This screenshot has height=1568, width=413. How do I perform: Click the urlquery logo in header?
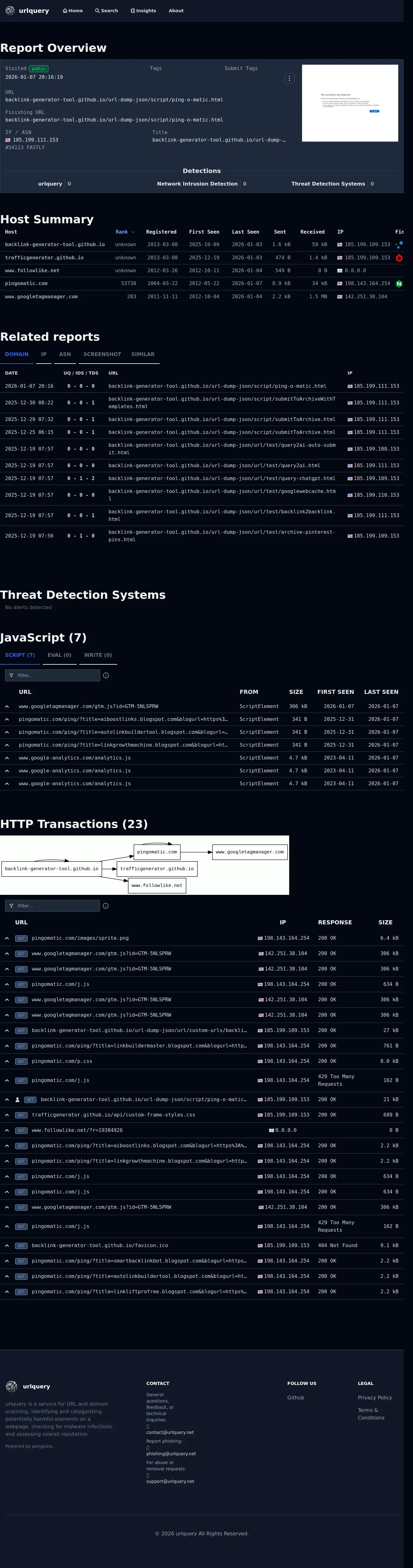coord(27,10)
